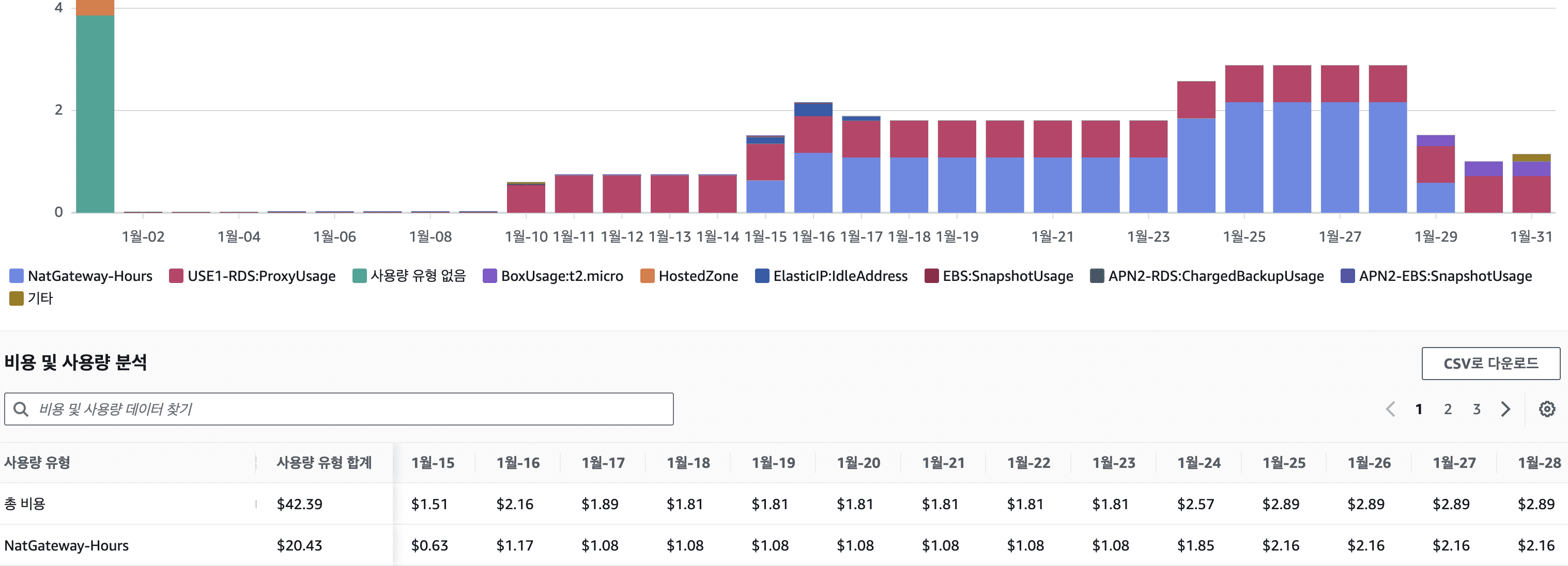
Task: Click the search magnifier icon
Action: pyautogui.click(x=21, y=409)
